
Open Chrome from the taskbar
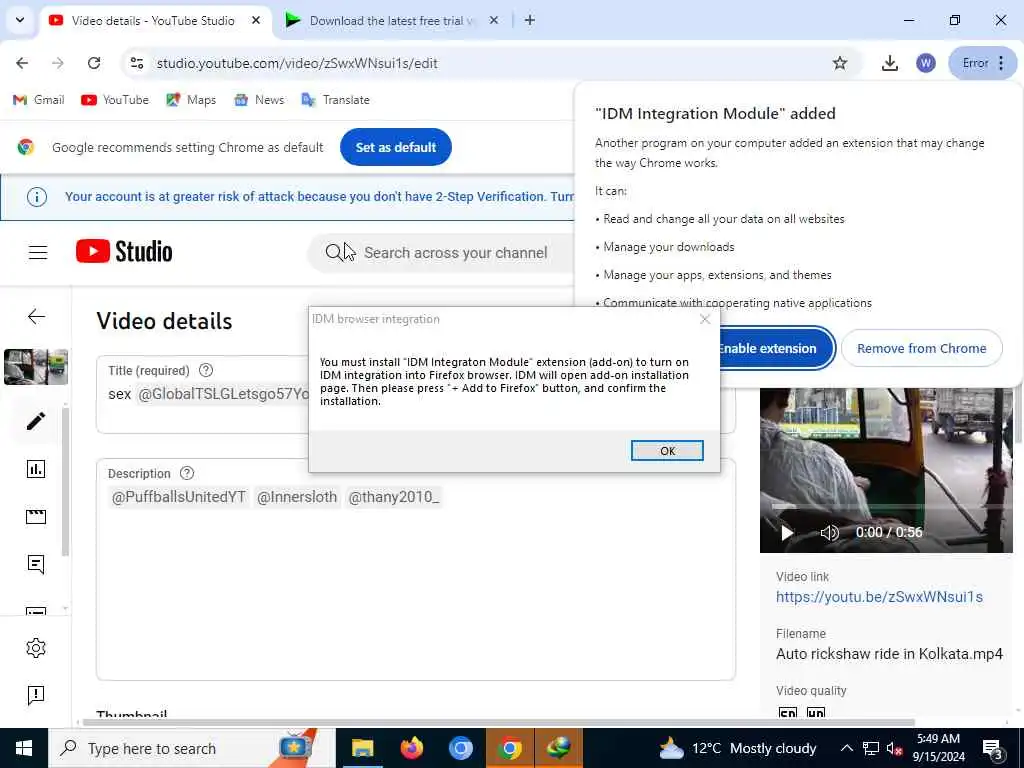coord(510,748)
